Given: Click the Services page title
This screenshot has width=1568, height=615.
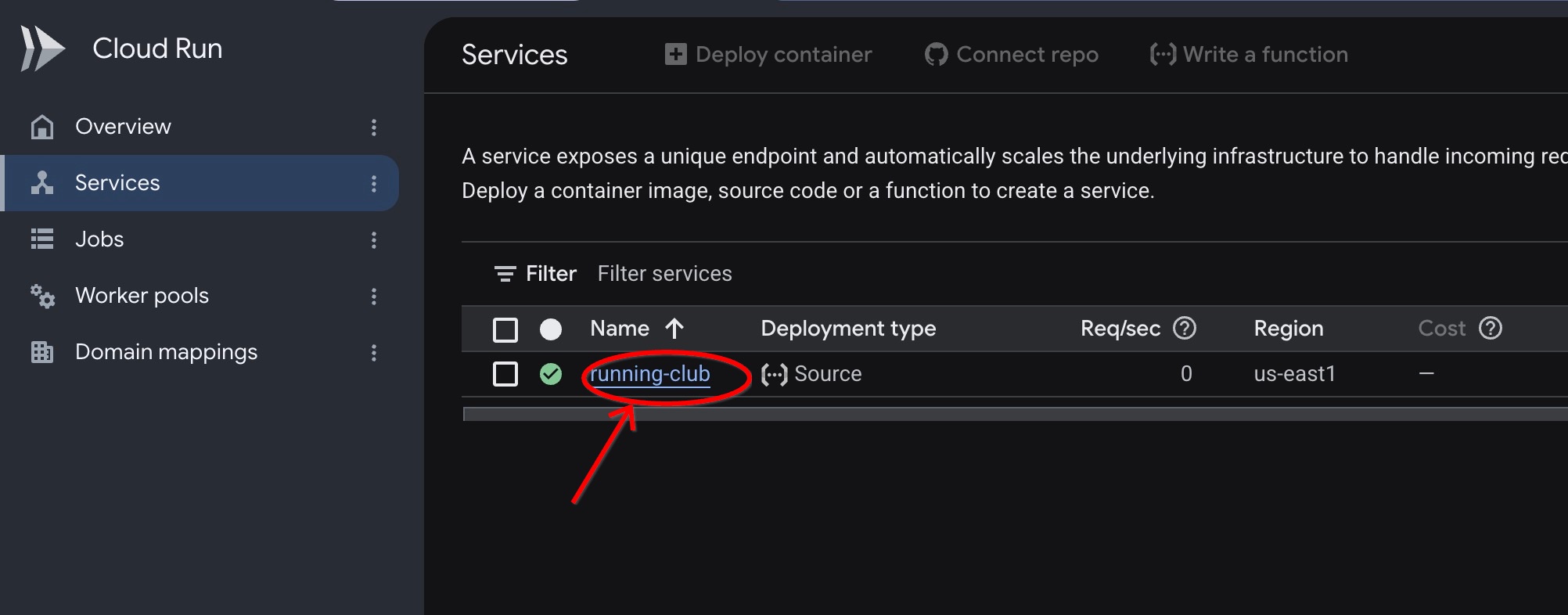Looking at the screenshot, I should click(x=514, y=55).
